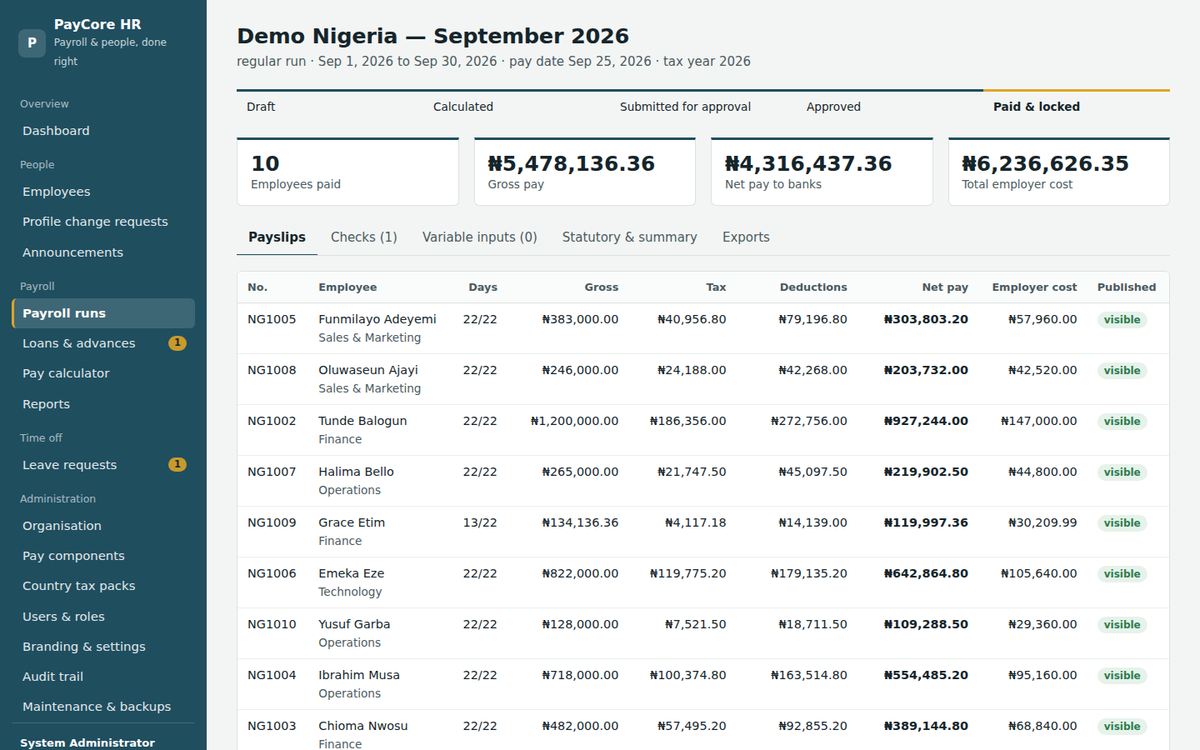
Task: Click the Published column header
Action: pyautogui.click(x=1126, y=287)
